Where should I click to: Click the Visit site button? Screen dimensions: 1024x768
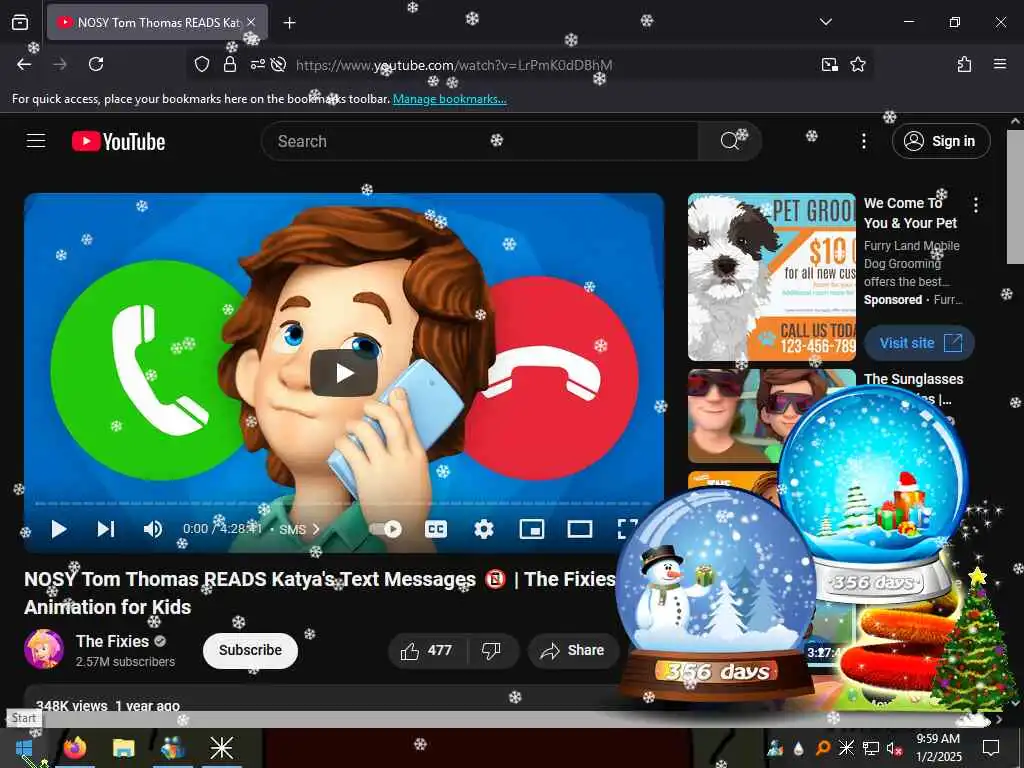[x=920, y=343]
